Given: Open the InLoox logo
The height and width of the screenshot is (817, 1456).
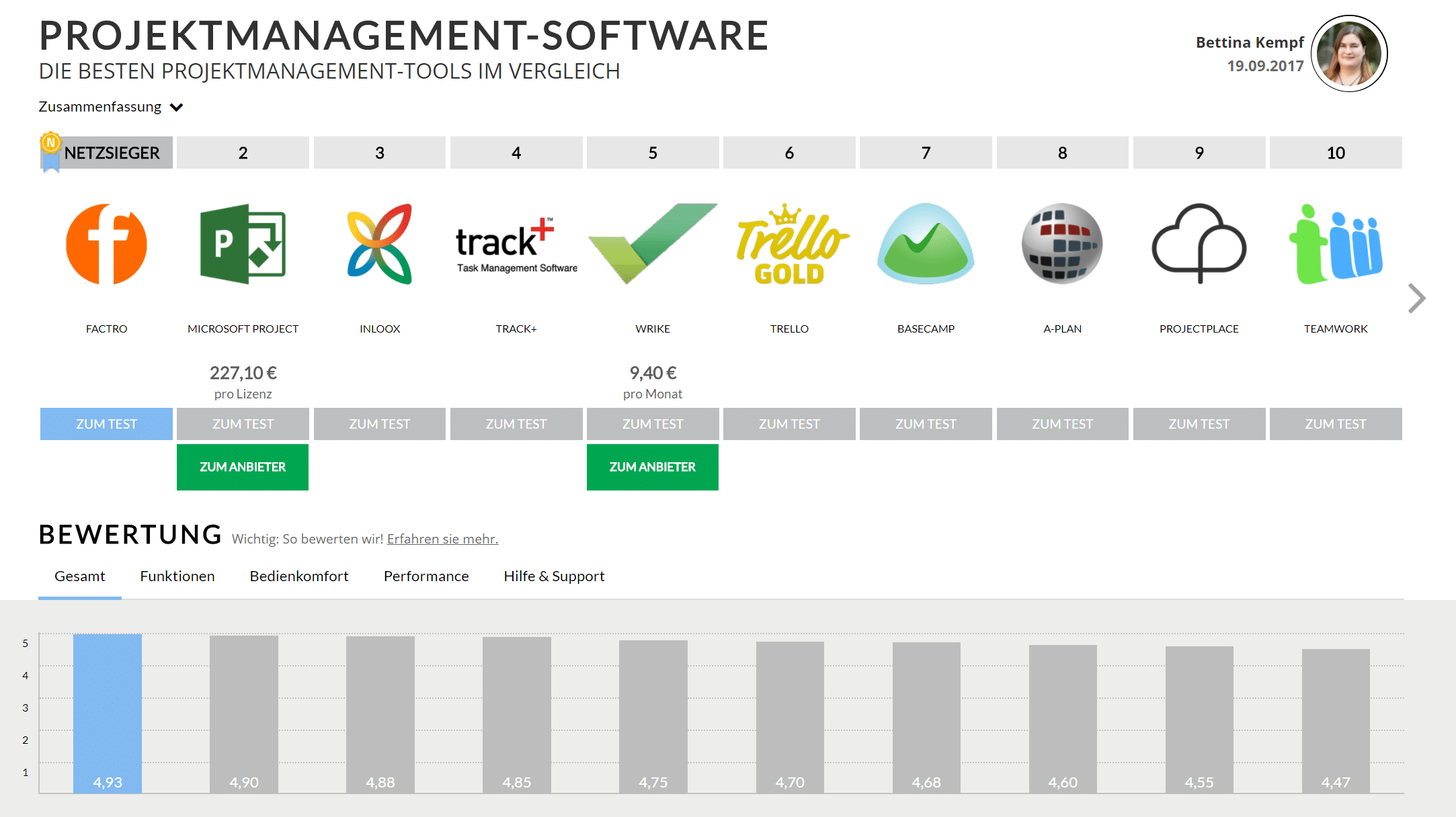Looking at the screenshot, I should point(380,244).
